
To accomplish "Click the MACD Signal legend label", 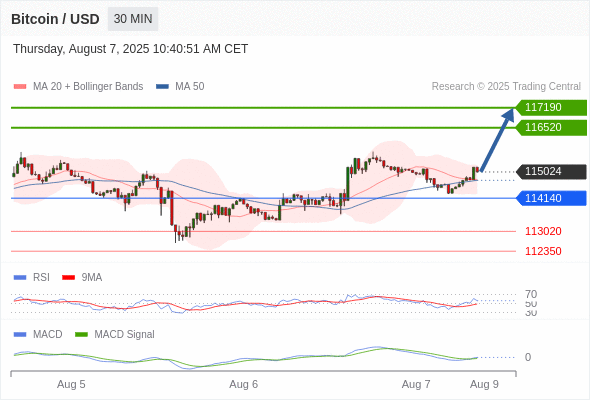I will (125, 335).
